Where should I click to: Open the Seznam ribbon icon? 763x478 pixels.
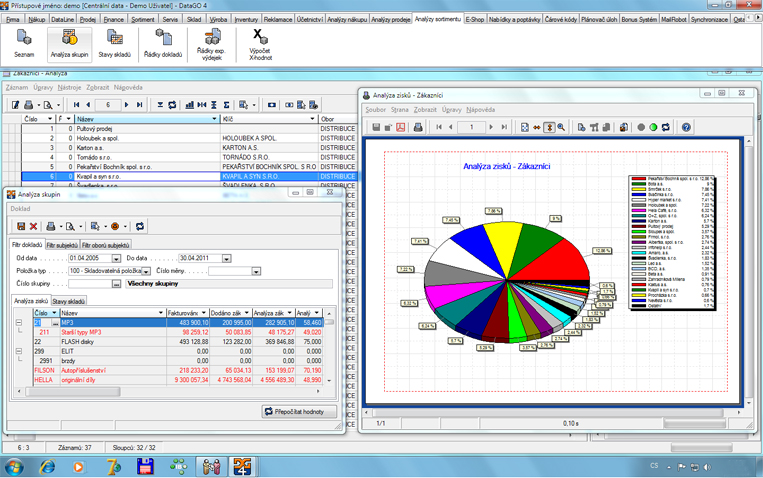[23, 42]
